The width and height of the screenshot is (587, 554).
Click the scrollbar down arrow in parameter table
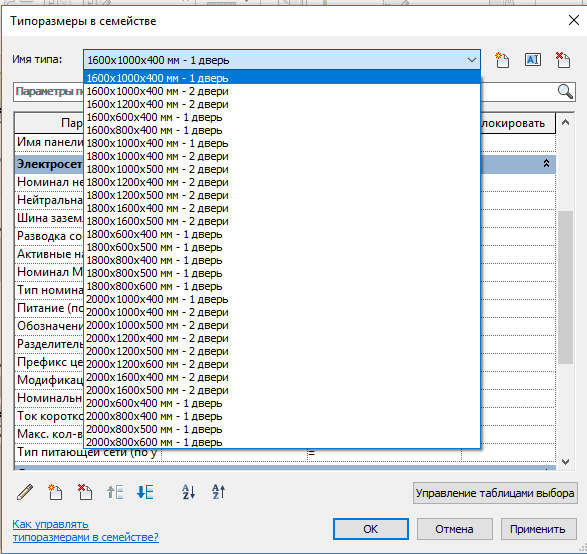(565, 462)
